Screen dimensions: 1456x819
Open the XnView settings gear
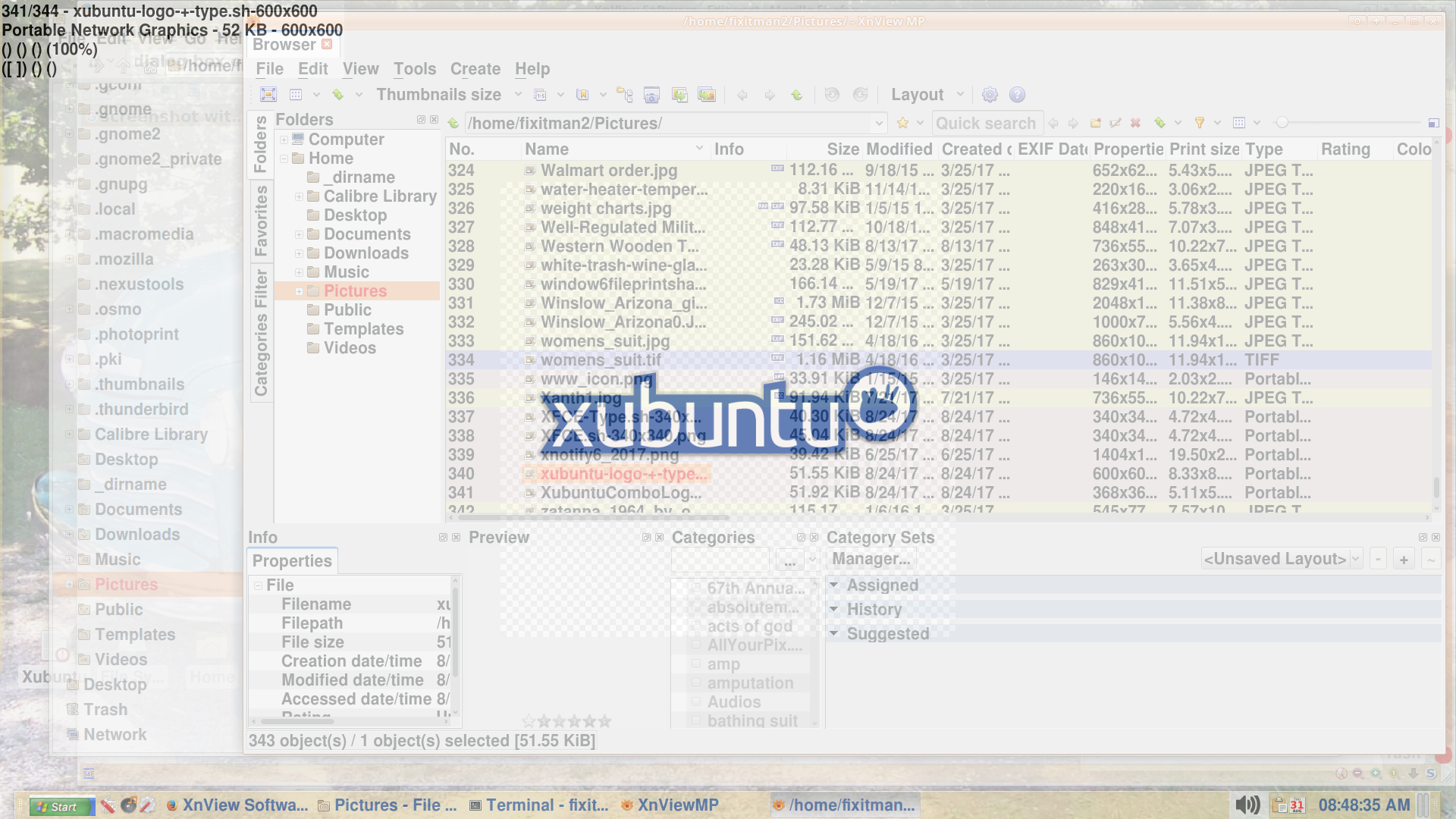click(x=990, y=95)
